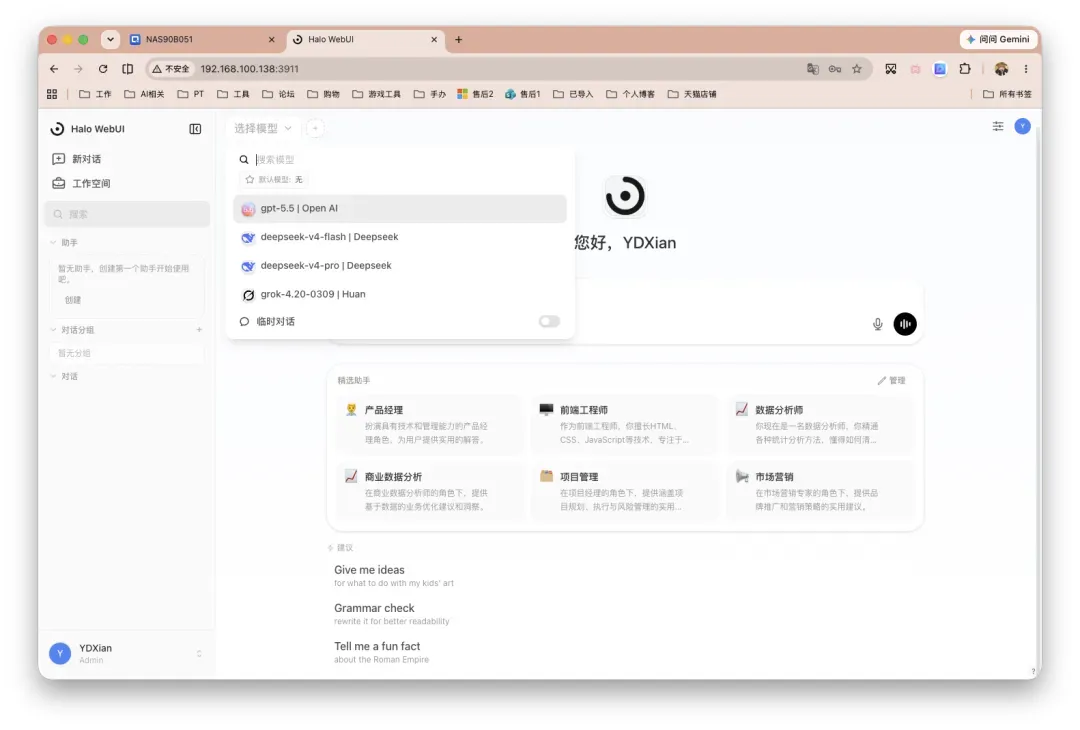
Task: Click the microphone voice input icon
Action: 877,324
